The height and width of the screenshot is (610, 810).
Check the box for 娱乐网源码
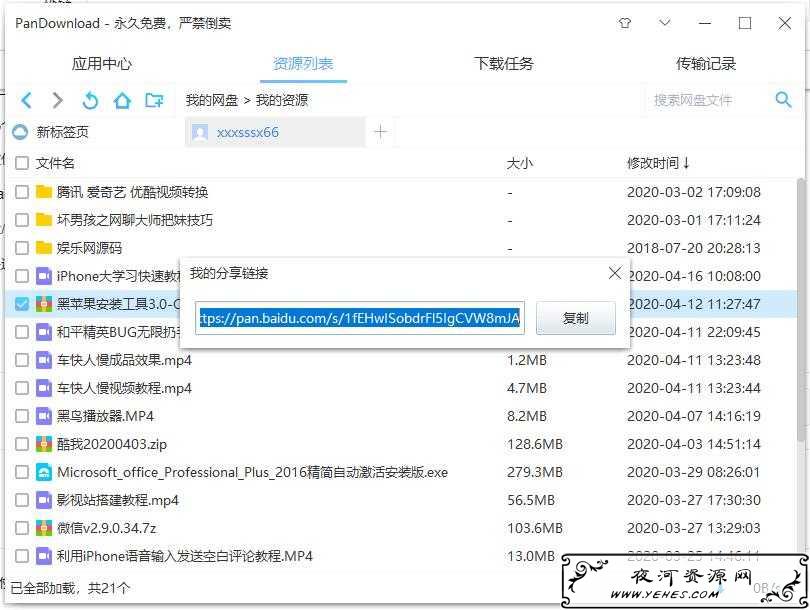point(22,248)
